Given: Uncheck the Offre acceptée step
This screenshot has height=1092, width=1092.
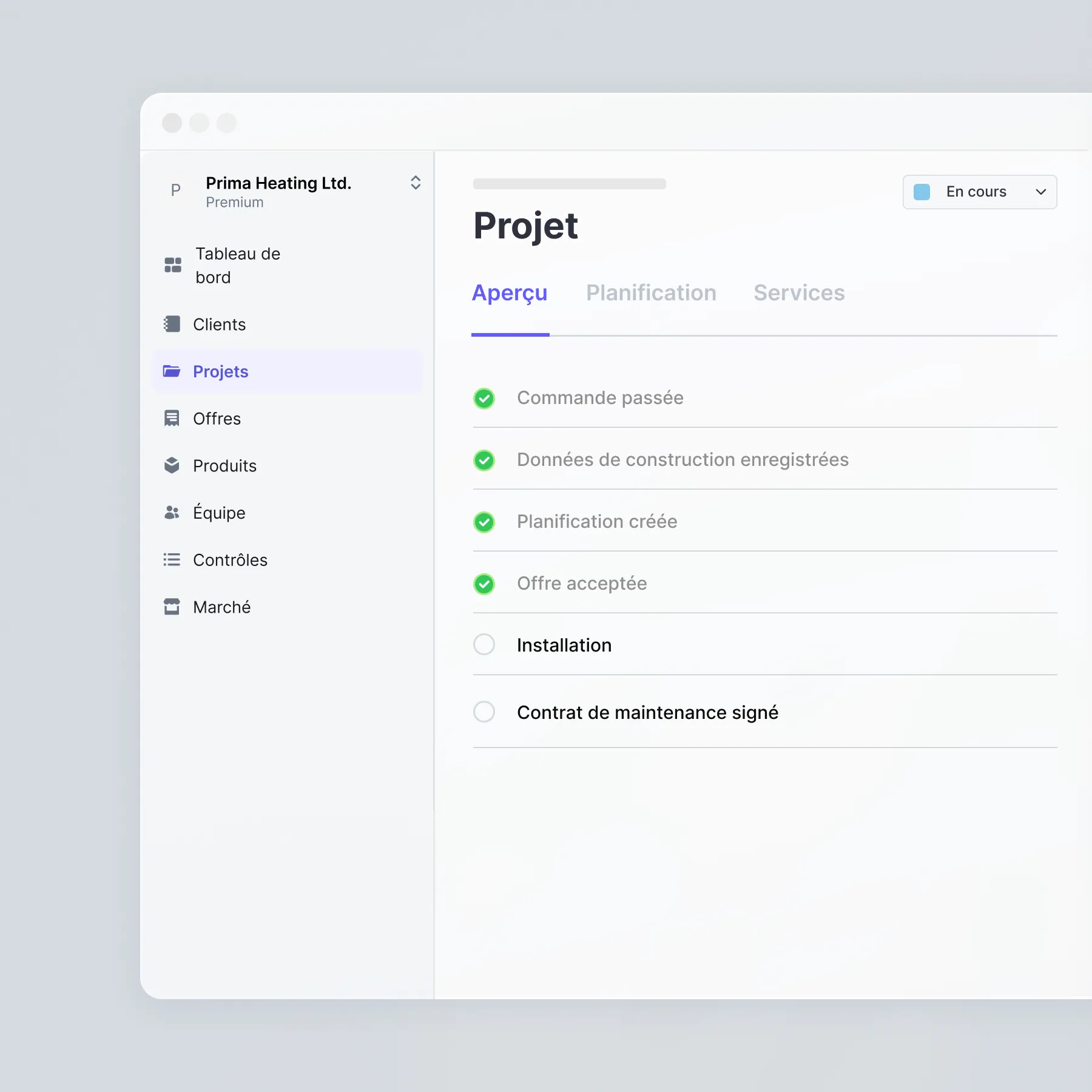Looking at the screenshot, I should point(484,584).
